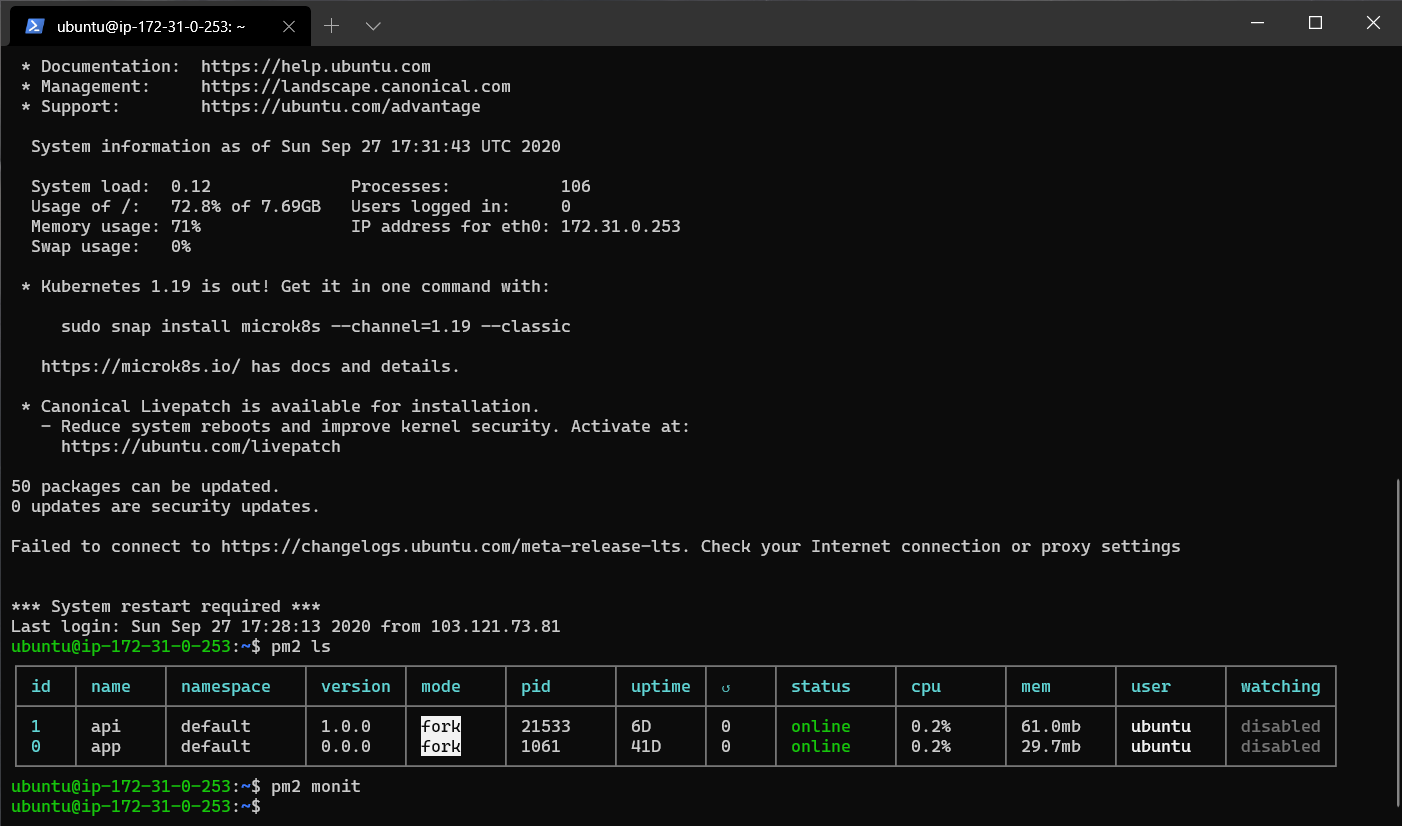Maximize the Windows Terminal window
This screenshot has width=1402, height=826.
(x=1316, y=23)
